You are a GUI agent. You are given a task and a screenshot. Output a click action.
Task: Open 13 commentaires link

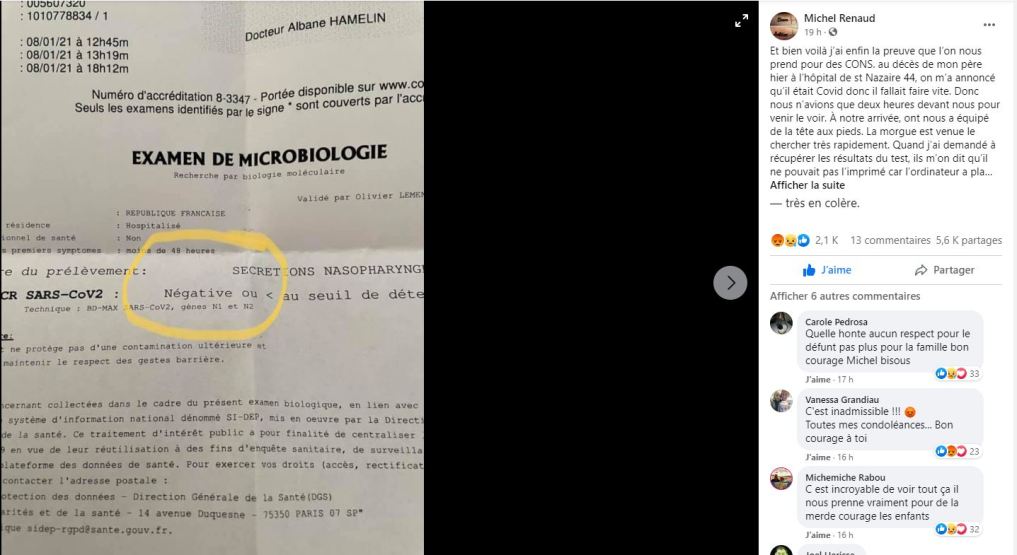pyautogui.click(x=890, y=240)
